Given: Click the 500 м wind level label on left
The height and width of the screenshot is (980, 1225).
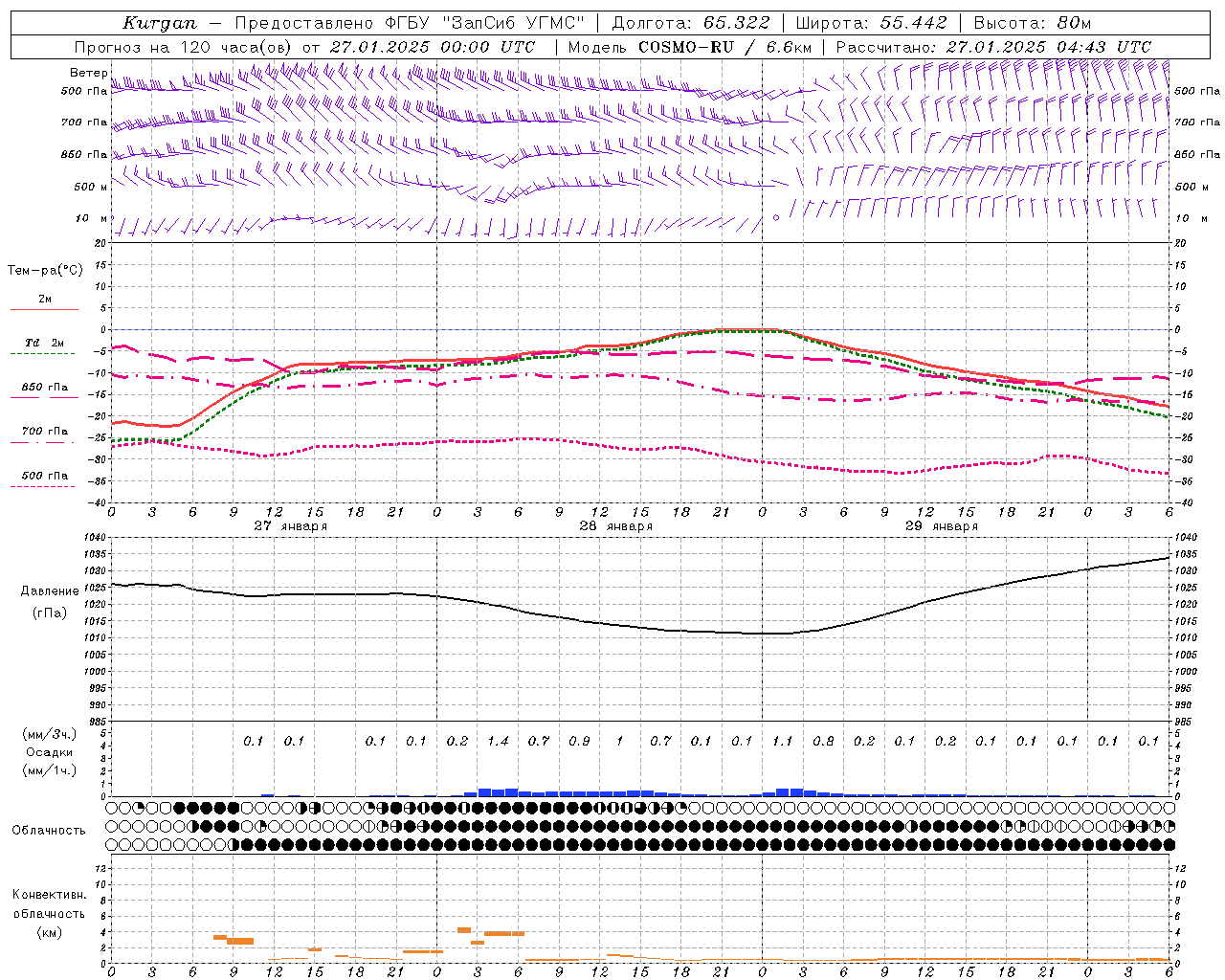Looking at the screenshot, I should [x=91, y=187].
